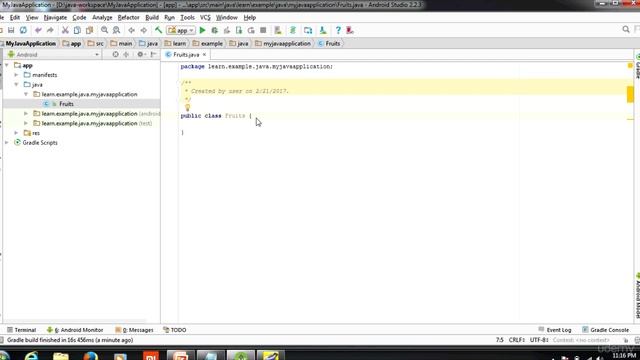Click the SDK Manager download icon

pyautogui.click(x=323, y=30)
